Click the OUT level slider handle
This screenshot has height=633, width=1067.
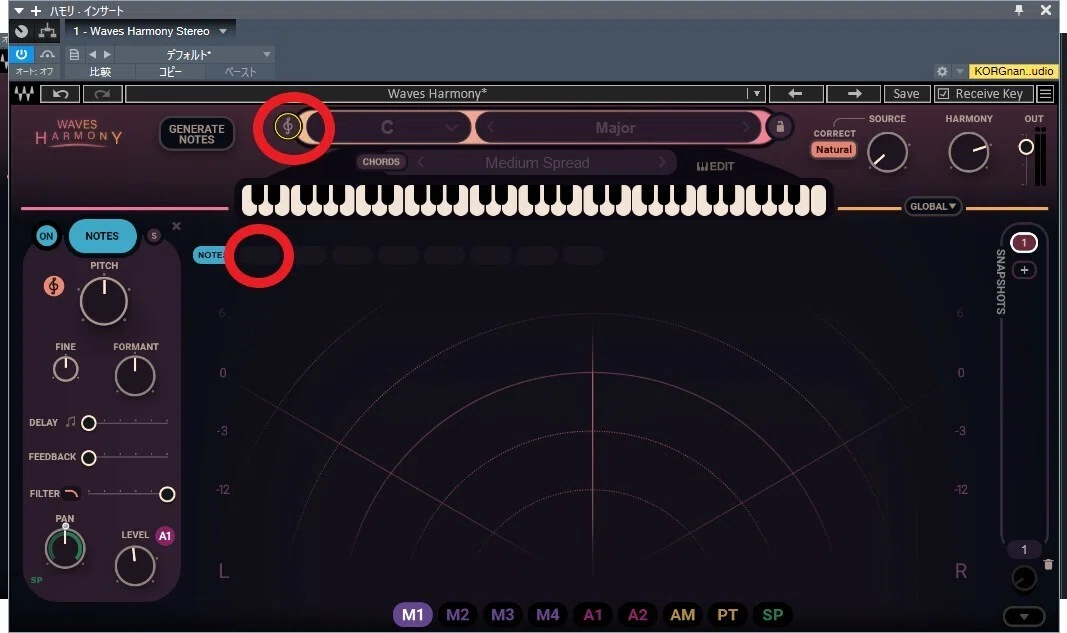1026,147
